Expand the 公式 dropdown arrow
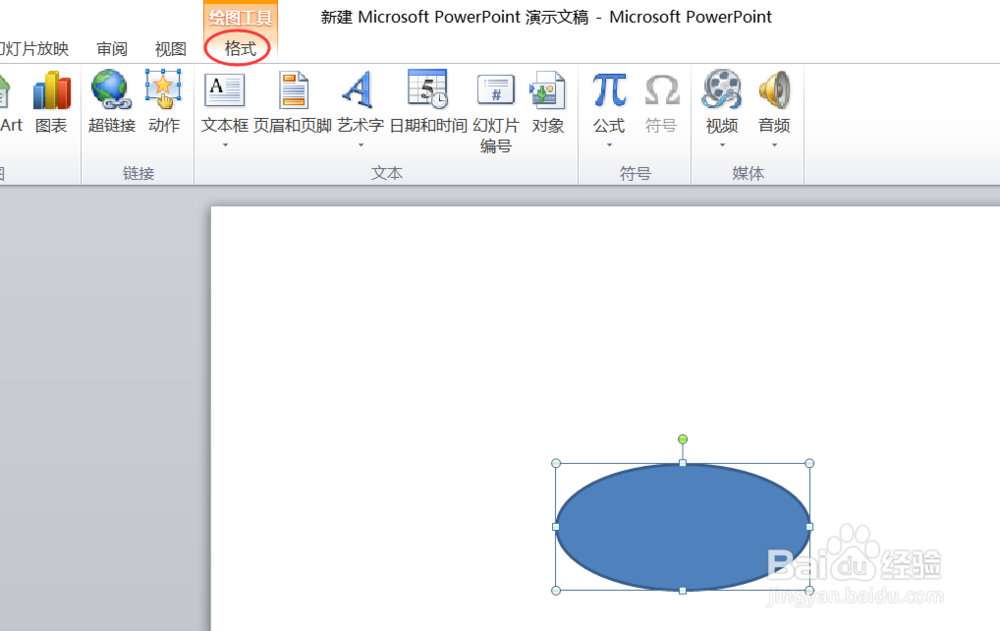Screen dimensions: 1000x631 pyautogui.click(x=610, y=145)
